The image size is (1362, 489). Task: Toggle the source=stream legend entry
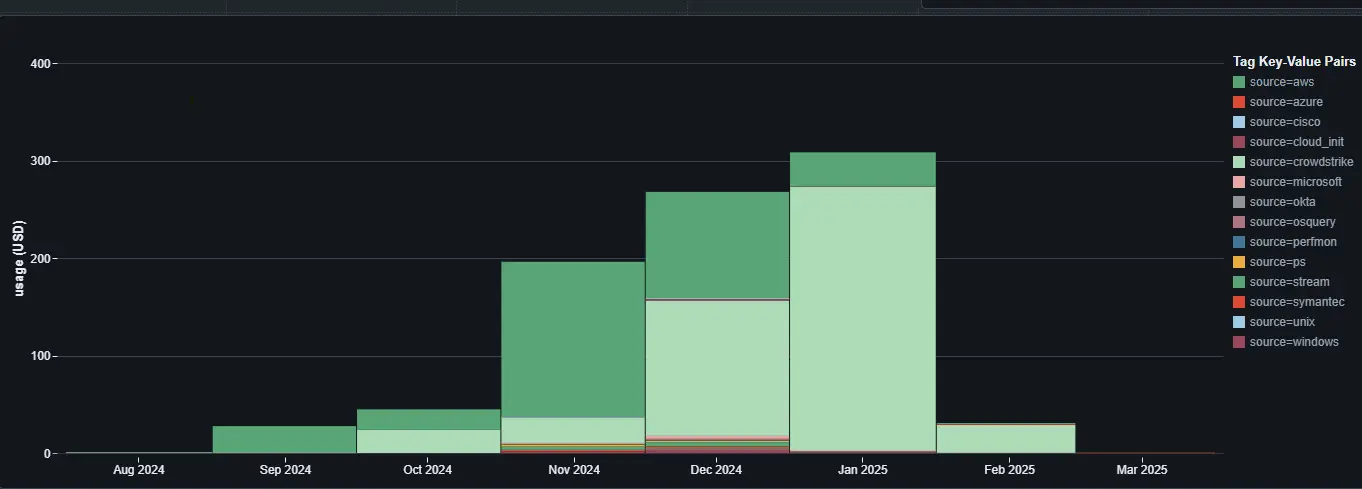pos(1289,282)
